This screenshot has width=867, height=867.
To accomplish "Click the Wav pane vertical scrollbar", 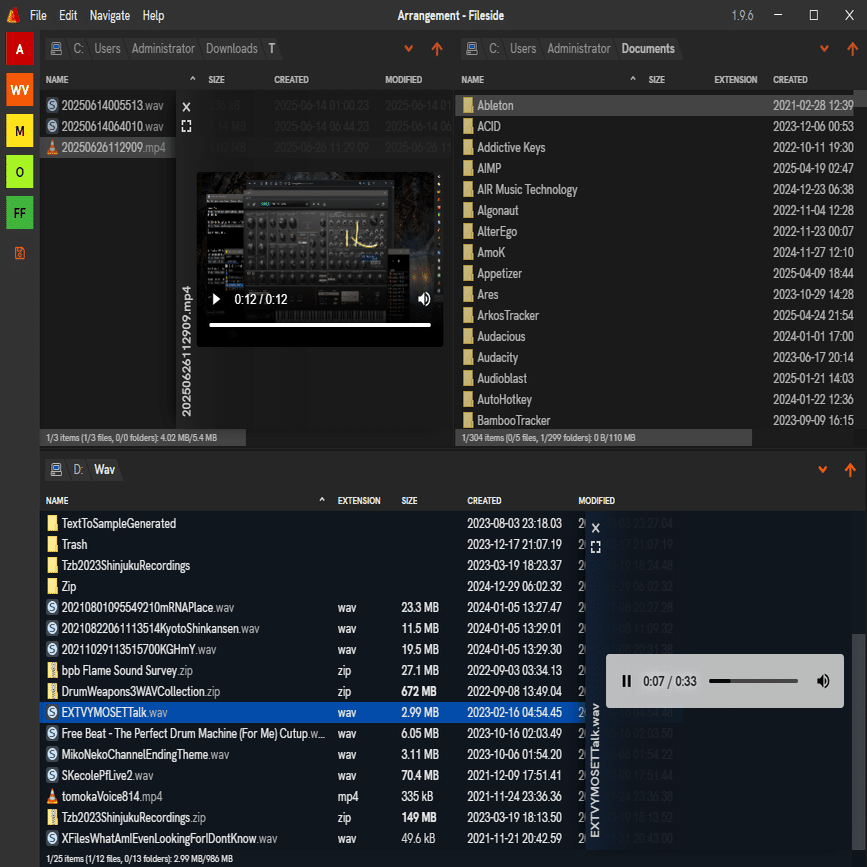I will pos(859,741).
